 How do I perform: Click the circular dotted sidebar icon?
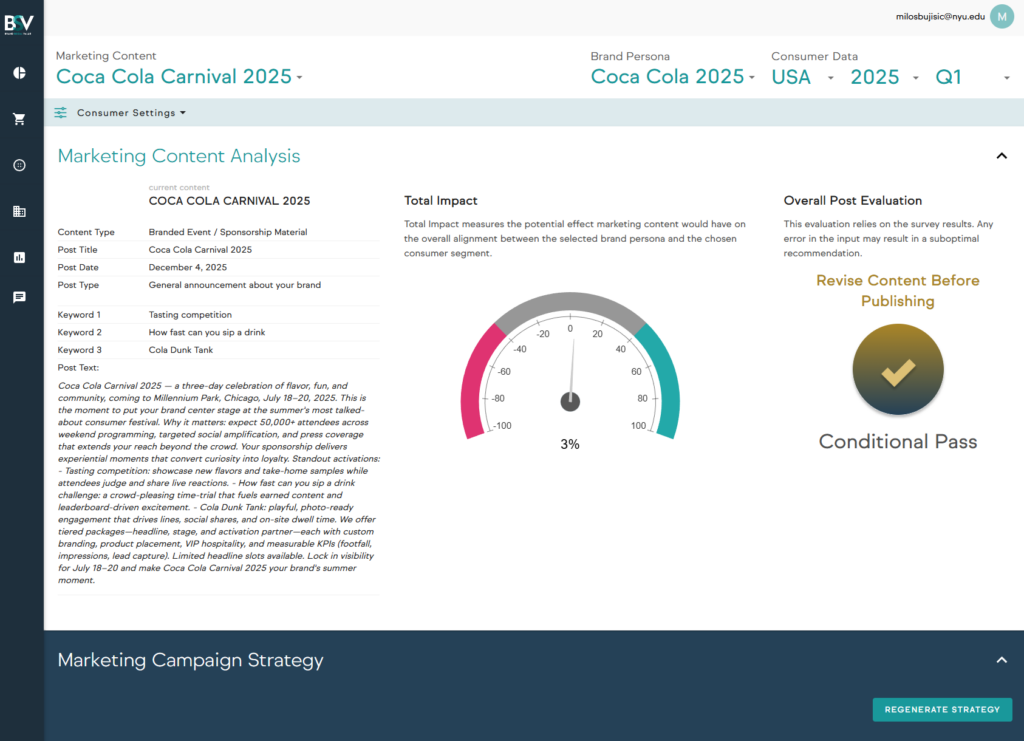click(19, 165)
